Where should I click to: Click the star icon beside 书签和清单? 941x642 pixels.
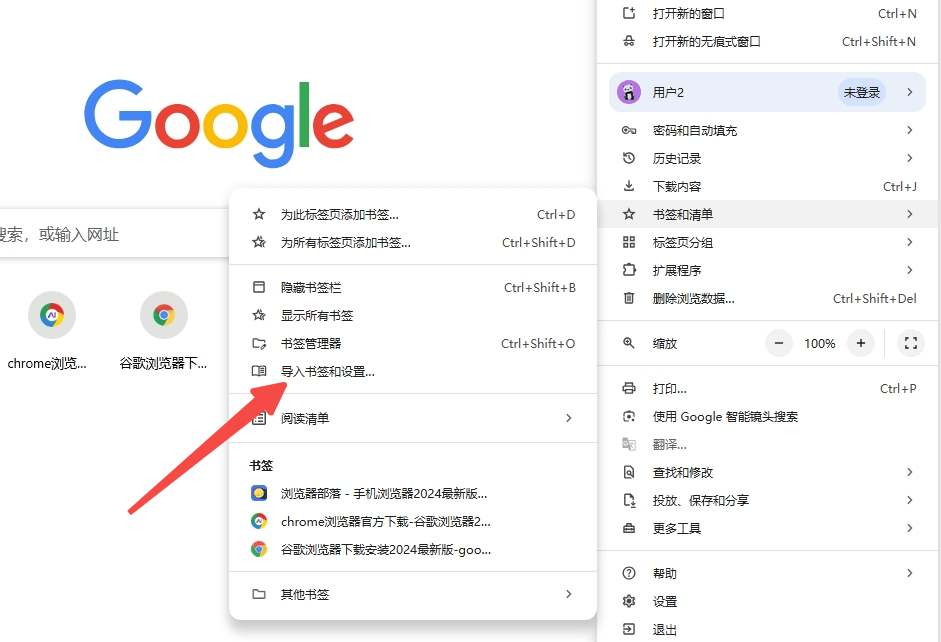coord(628,214)
